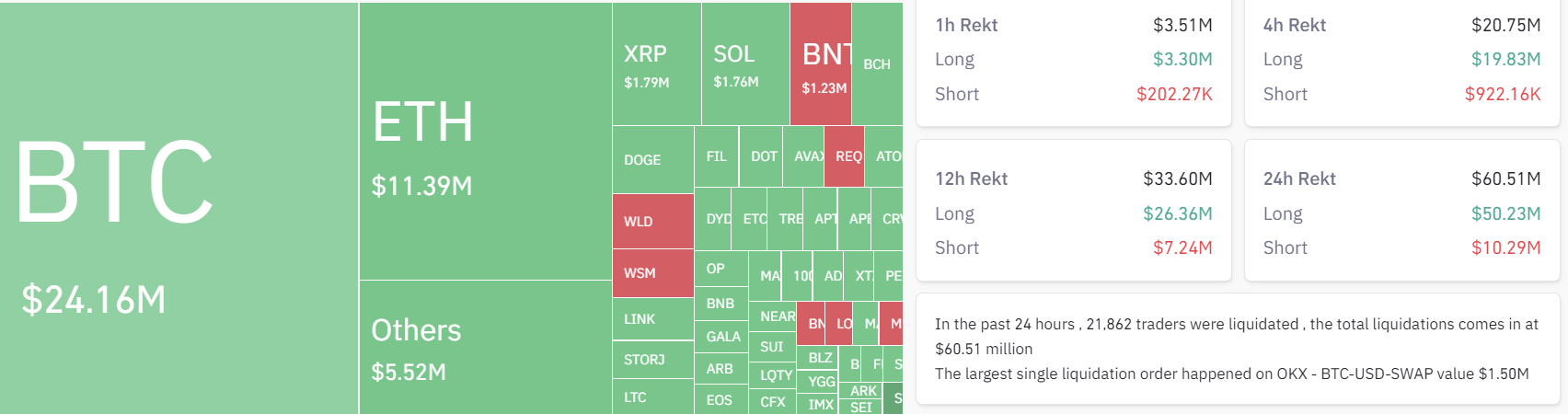The image size is (1568, 414).
Task: Click the largest liquidation order summary text
Action: 1231,374
